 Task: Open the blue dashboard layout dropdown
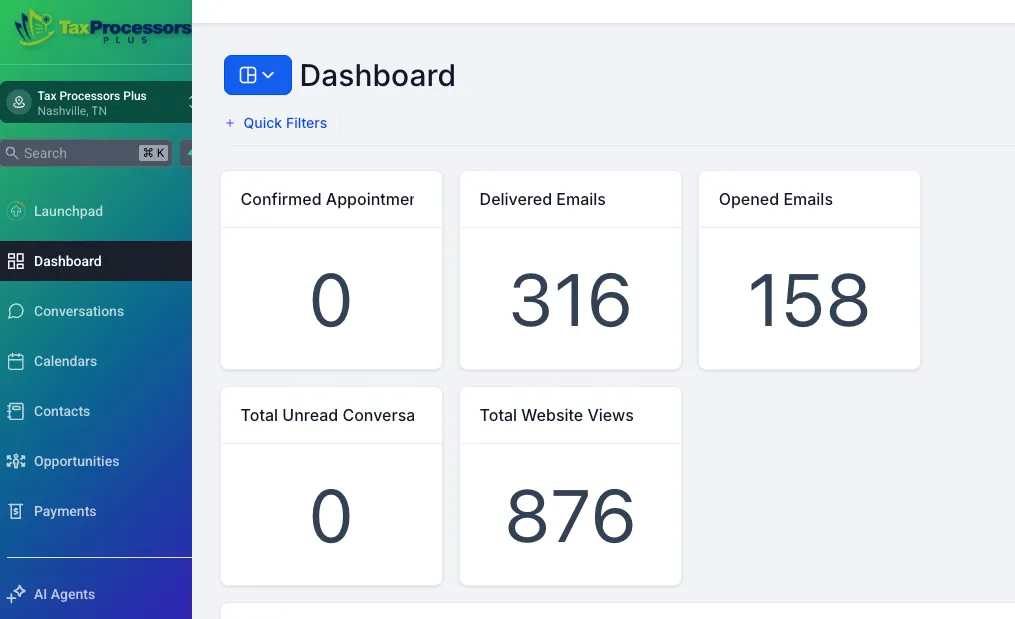[x=258, y=75]
